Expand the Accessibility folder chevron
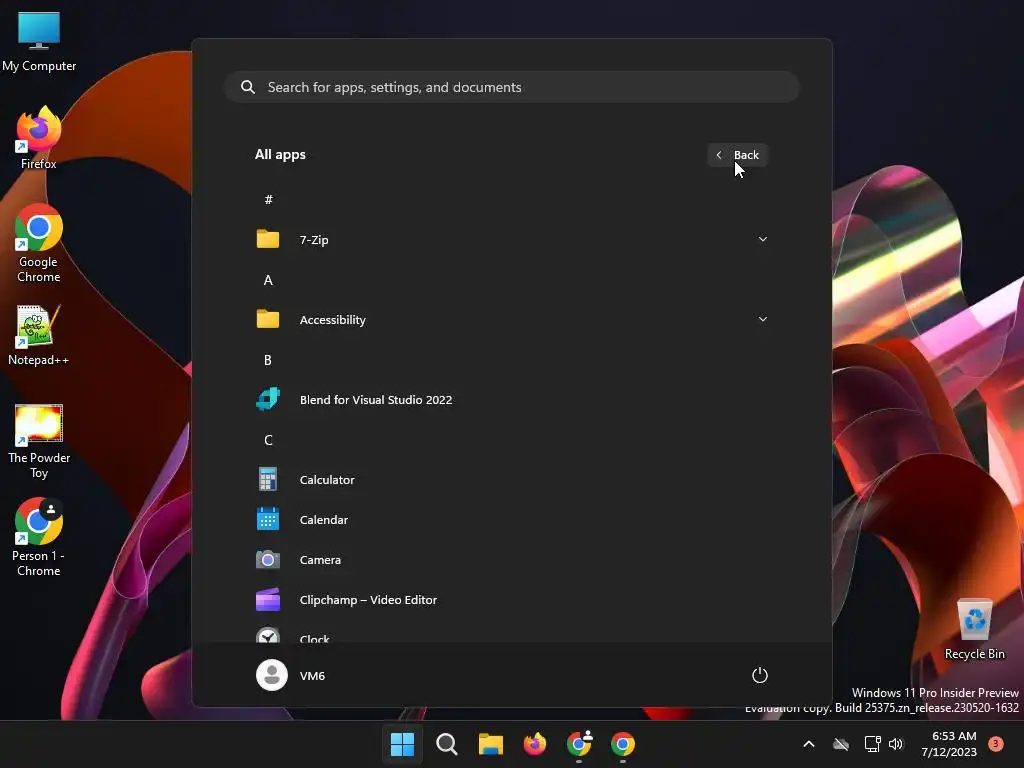 pyautogui.click(x=762, y=319)
